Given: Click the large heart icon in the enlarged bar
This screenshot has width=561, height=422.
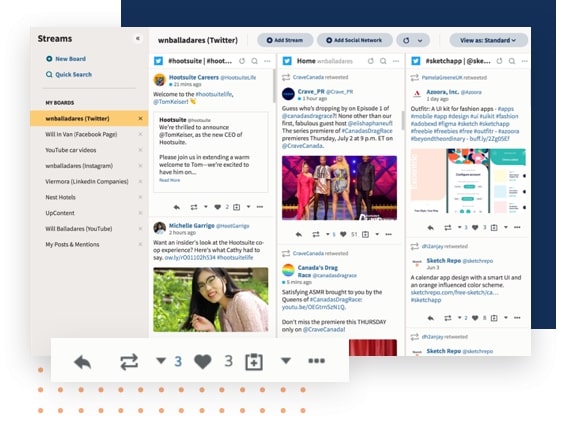Looking at the screenshot, I should pyautogui.click(x=203, y=362).
